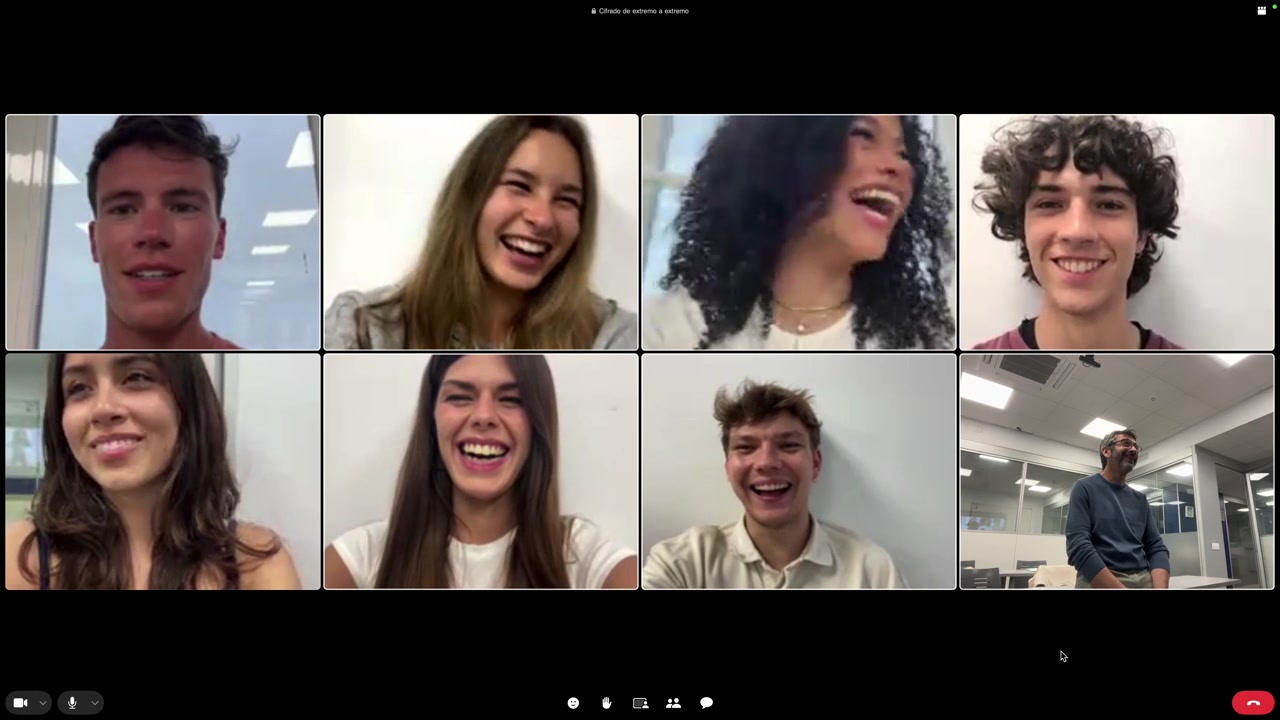Screen dimensions: 1280x720
Task: Open the chat panel
Action: tap(706, 703)
